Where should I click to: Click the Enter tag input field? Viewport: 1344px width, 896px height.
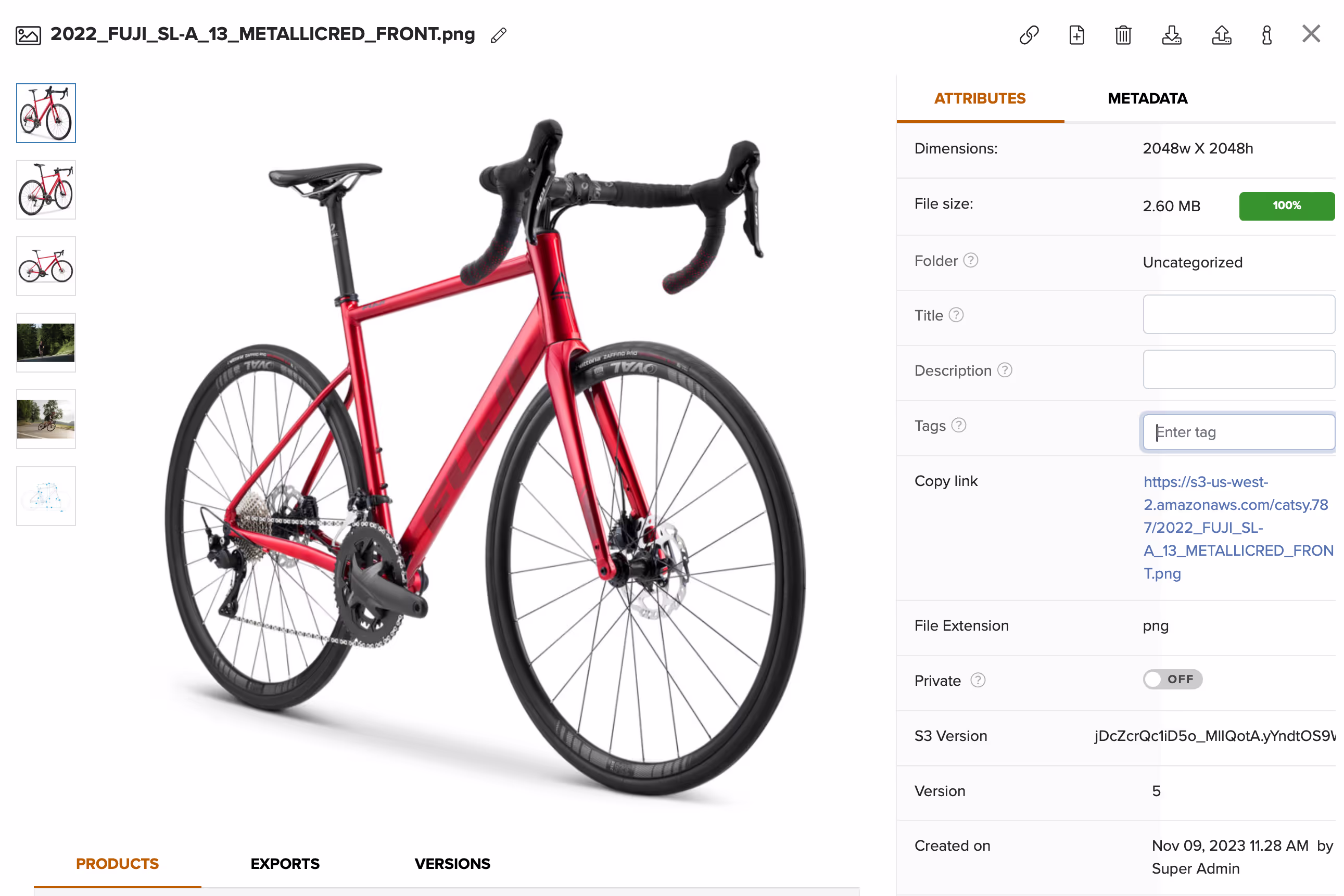pyautogui.click(x=1239, y=432)
